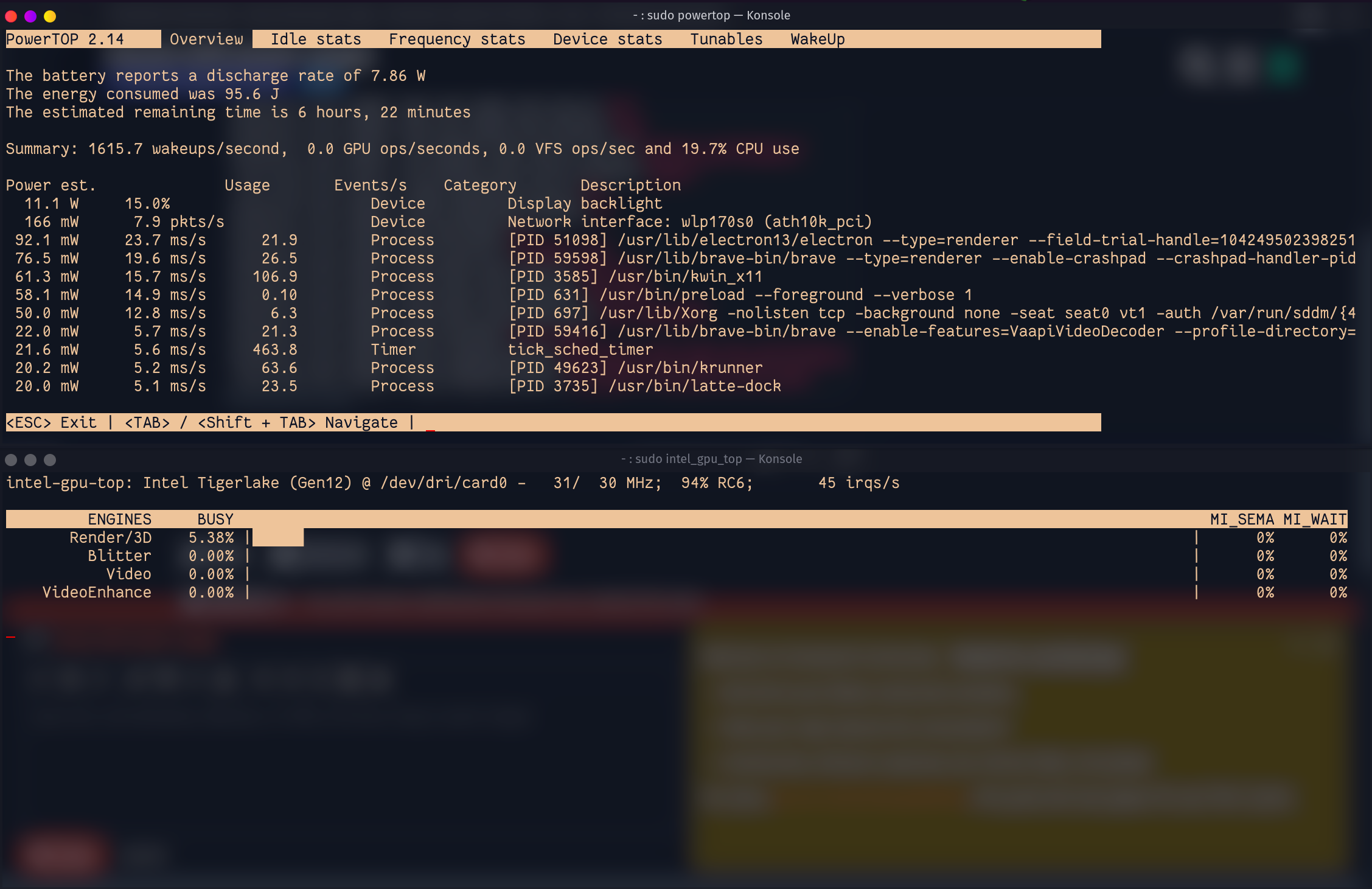1372x889 pixels.
Task: Click the Display backlight row
Action: (x=584, y=204)
